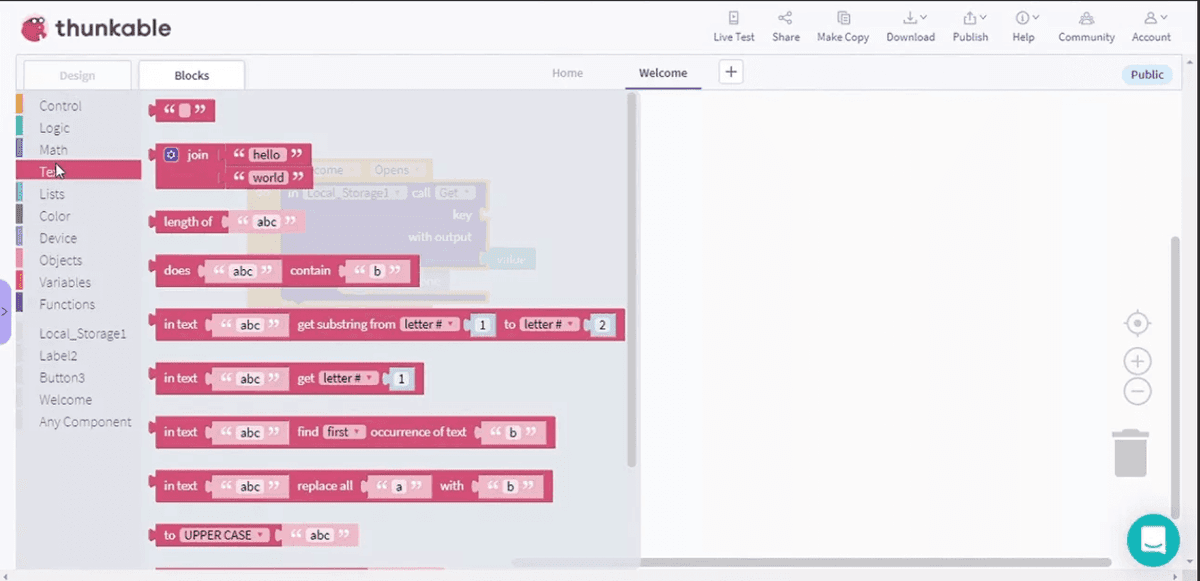The image size is (1200, 581).
Task: Add a new screen with plus button
Action: 731,72
